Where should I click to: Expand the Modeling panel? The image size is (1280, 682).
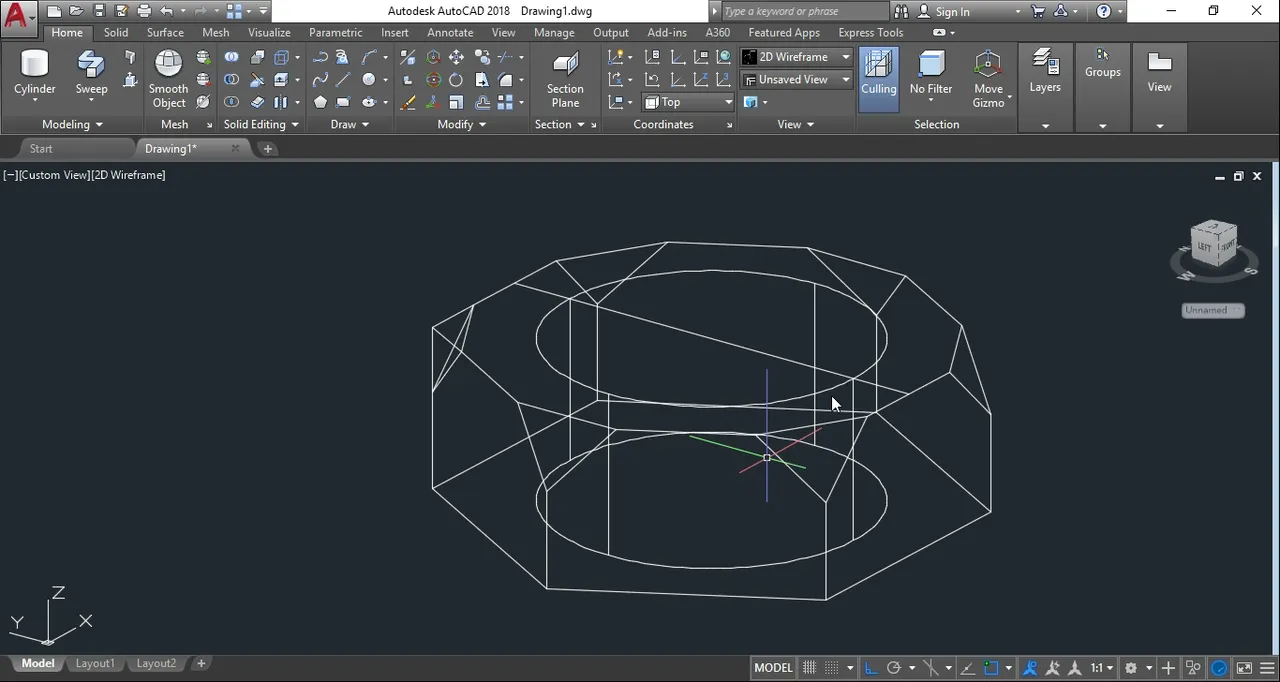(72, 124)
